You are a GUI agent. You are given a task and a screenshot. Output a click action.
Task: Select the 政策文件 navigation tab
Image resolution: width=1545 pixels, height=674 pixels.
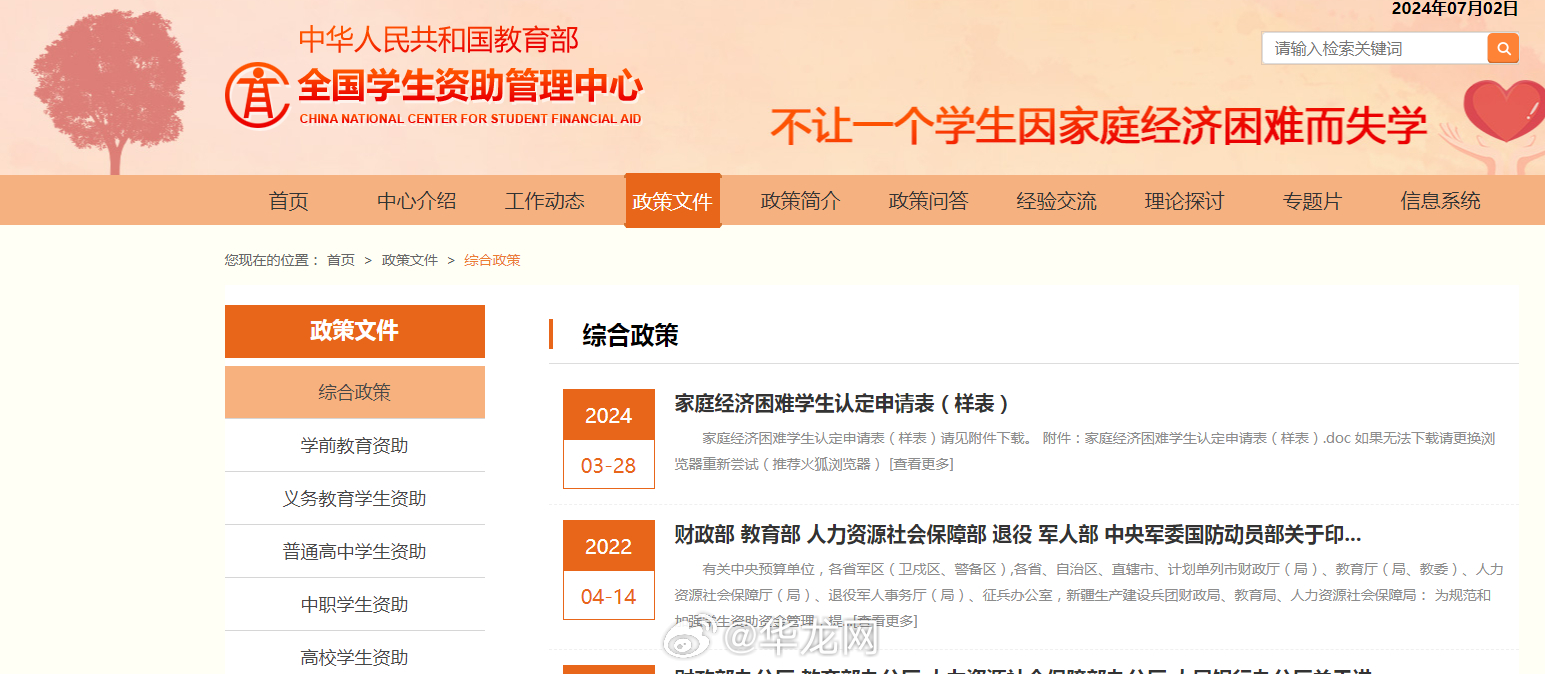point(673,201)
